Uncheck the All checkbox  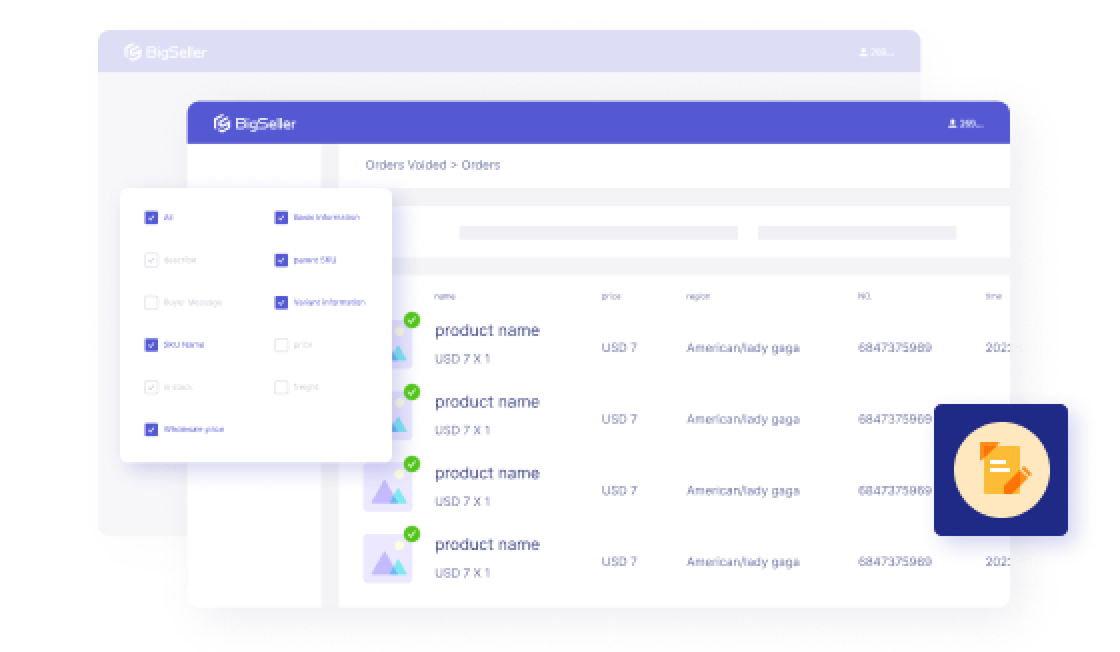pos(151,217)
